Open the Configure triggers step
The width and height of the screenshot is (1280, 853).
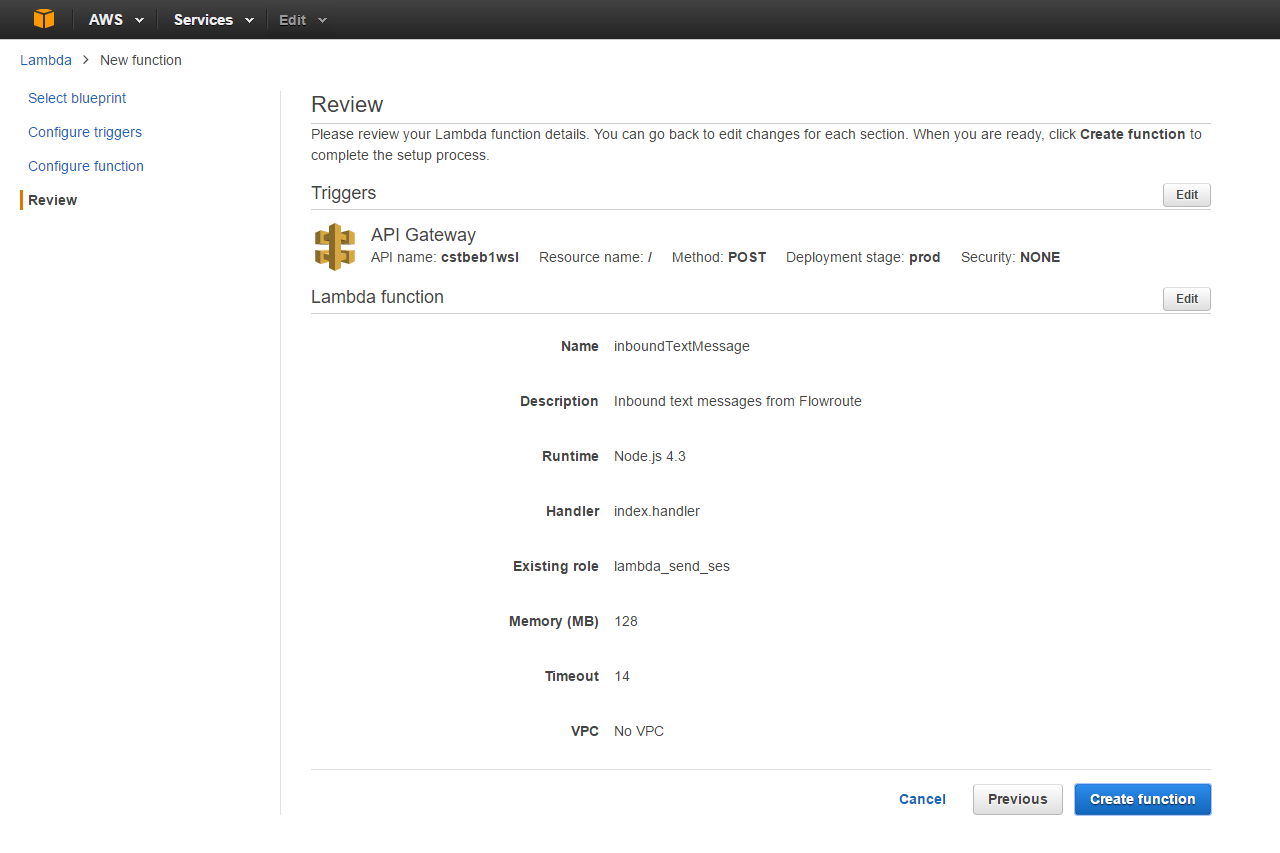(85, 132)
